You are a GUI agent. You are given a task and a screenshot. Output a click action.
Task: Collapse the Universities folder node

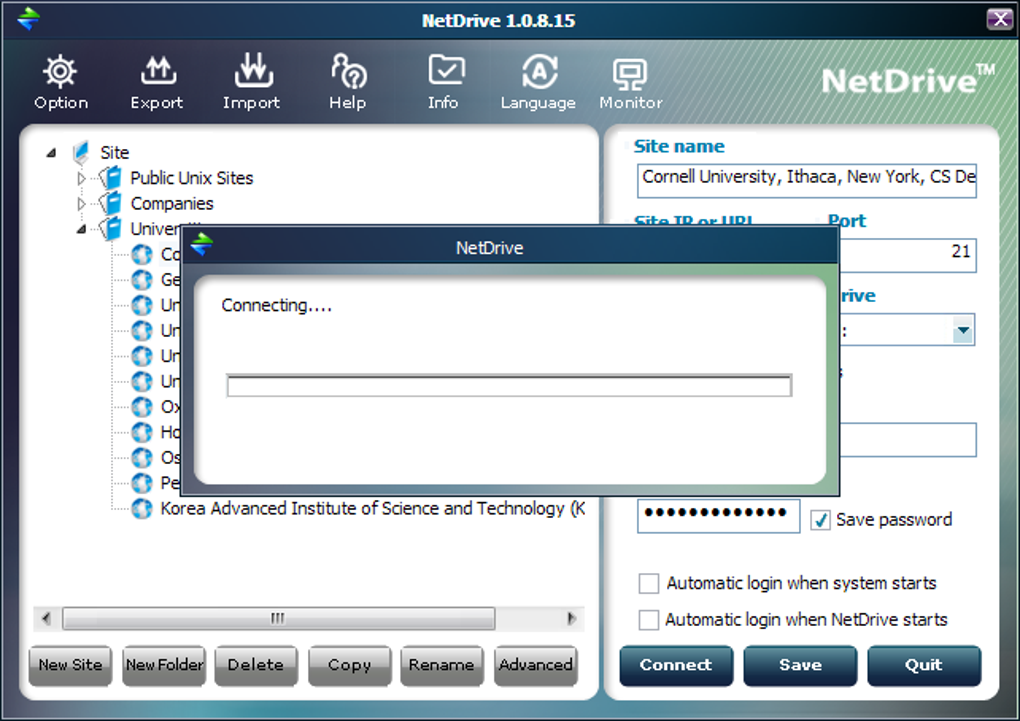pyautogui.click(x=81, y=229)
